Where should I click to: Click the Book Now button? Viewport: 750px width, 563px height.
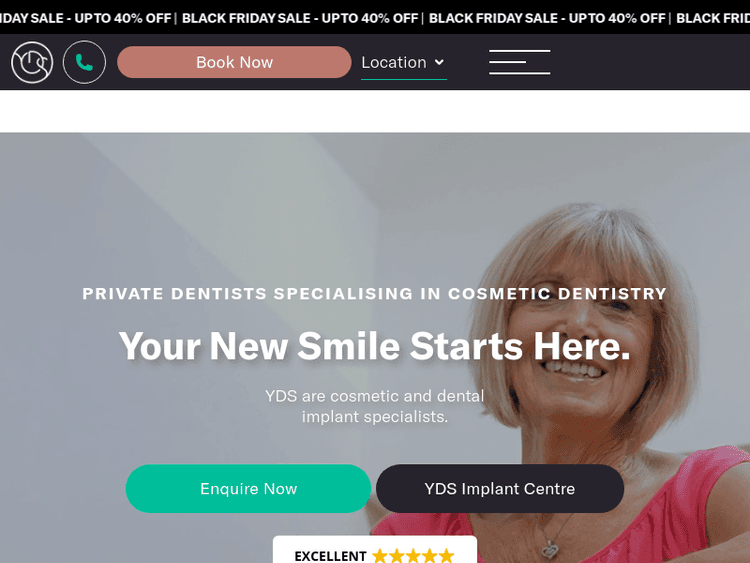pos(234,62)
